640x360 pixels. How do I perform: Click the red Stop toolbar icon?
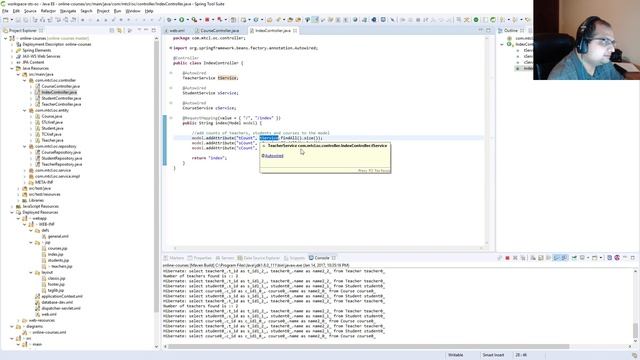(x=207, y=20)
